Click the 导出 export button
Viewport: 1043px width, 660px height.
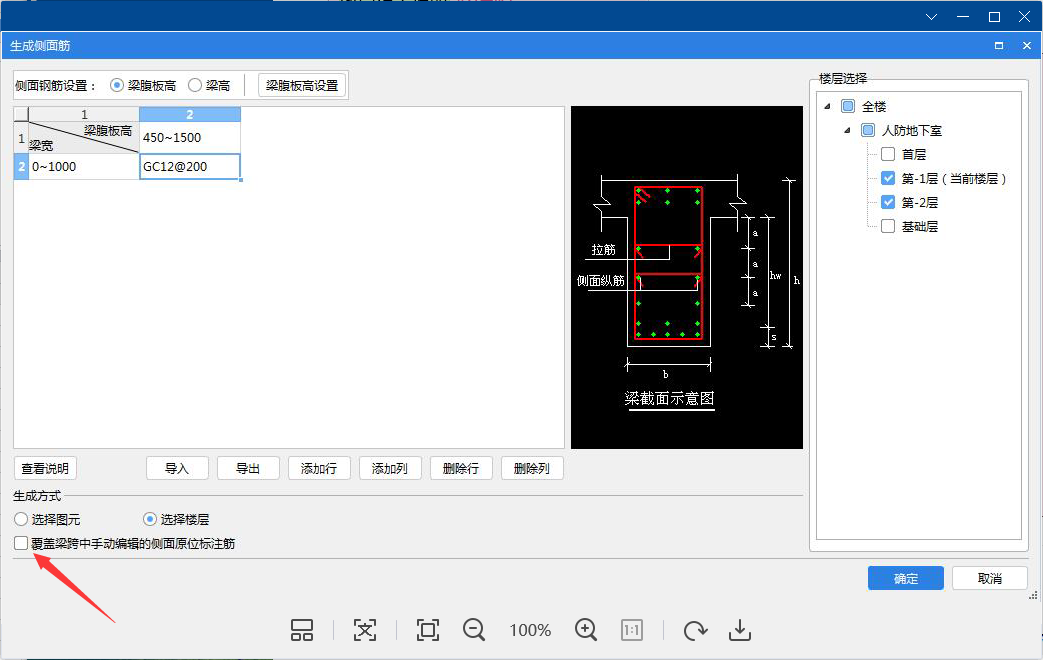click(x=248, y=468)
